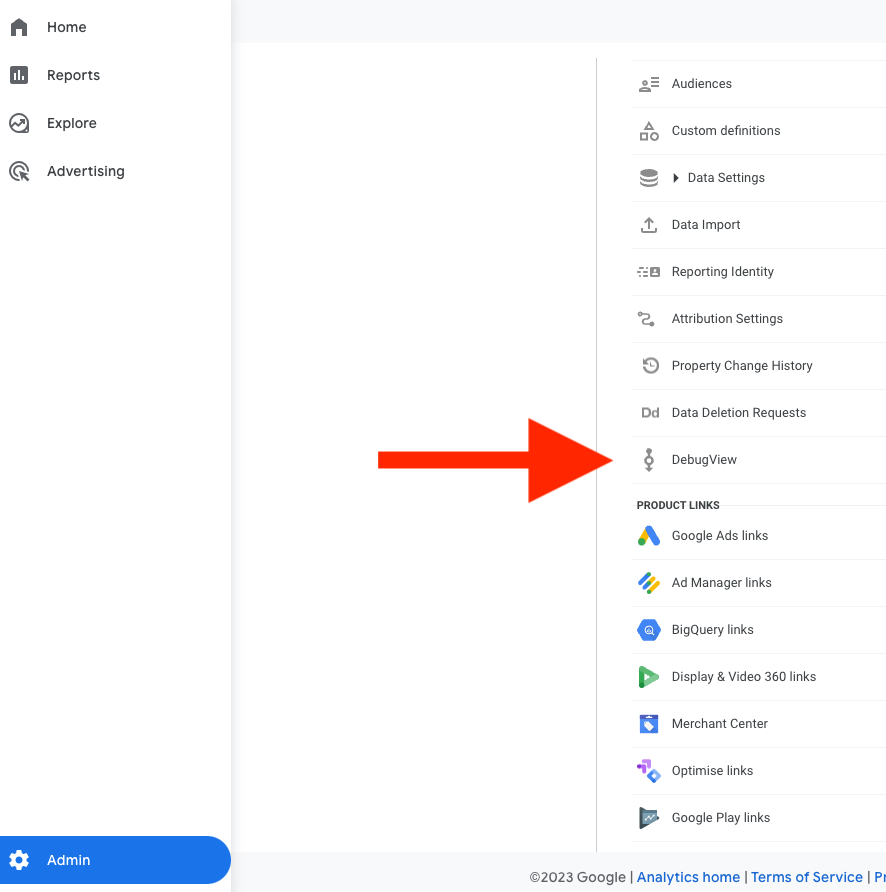Click the Ad Manager logo icon
Viewport: 886px width, 892px height.
[x=649, y=583]
